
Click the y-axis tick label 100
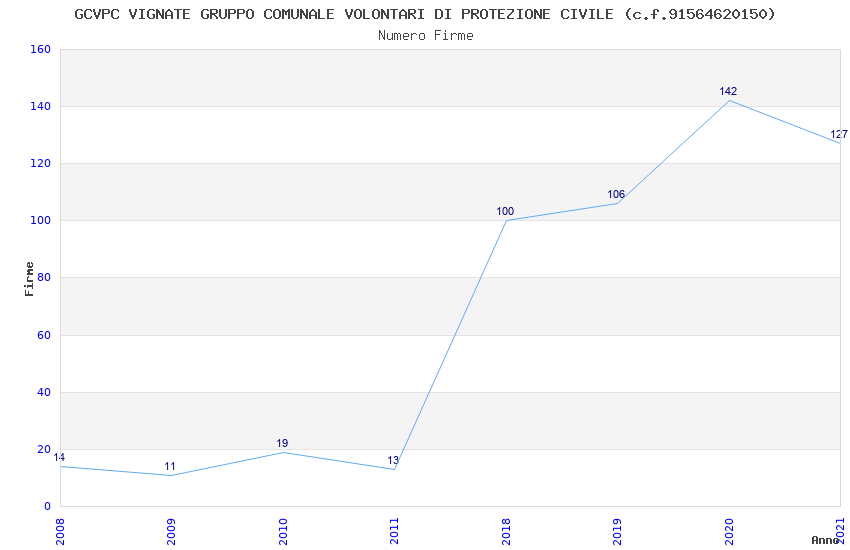tap(40, 221)
